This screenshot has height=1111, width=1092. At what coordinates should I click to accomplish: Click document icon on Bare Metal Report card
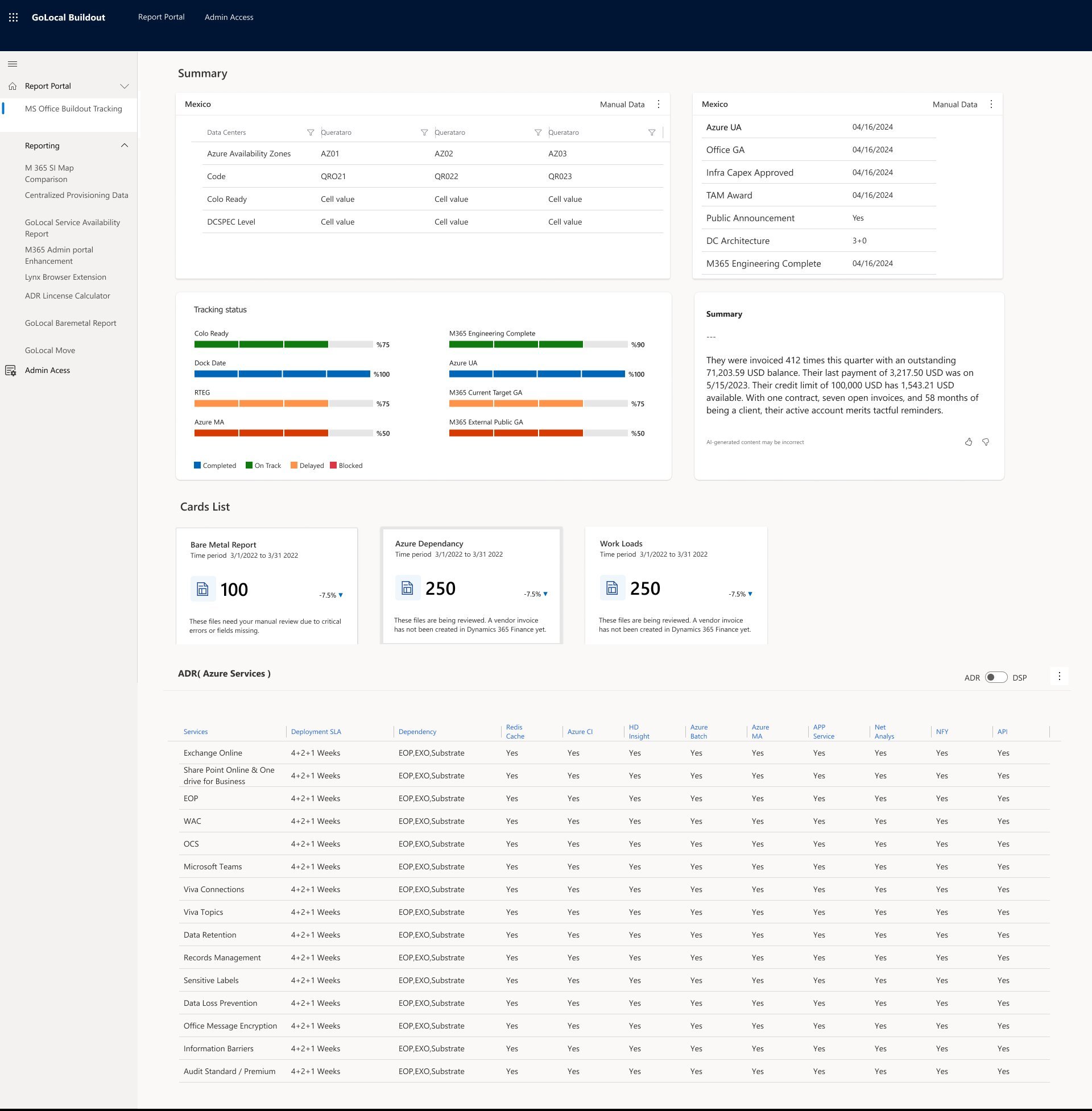click(202, 588)
